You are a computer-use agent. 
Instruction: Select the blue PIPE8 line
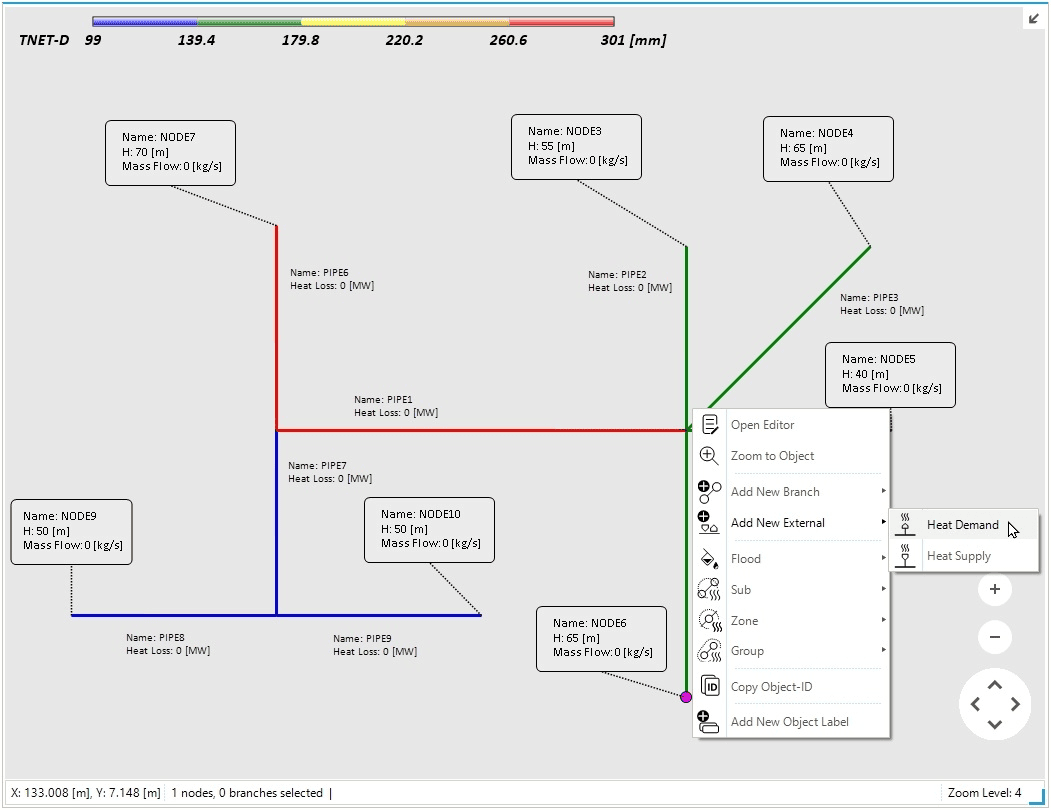click(170, 615)
